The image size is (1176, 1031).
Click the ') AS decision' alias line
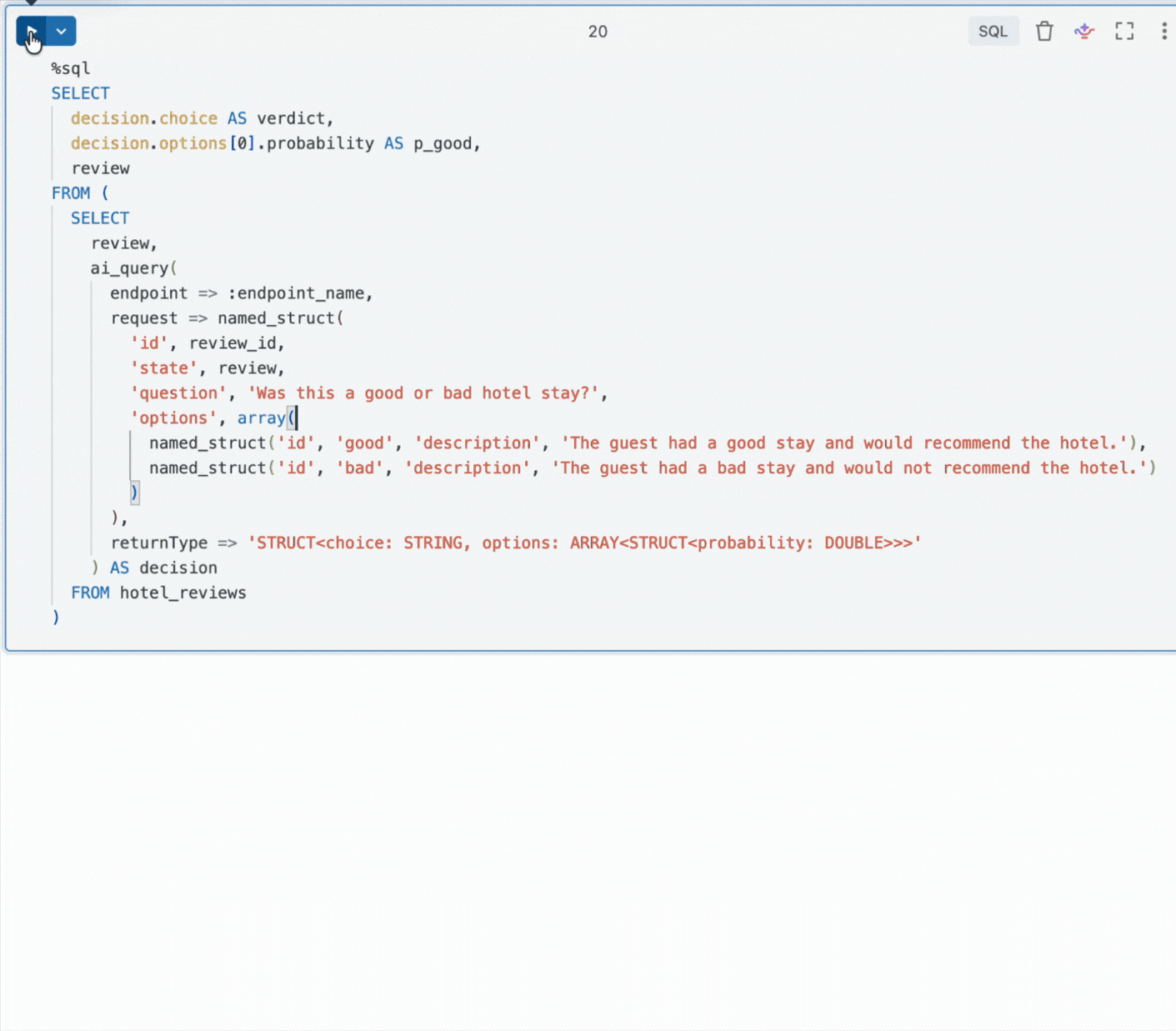tap(154, 568)
